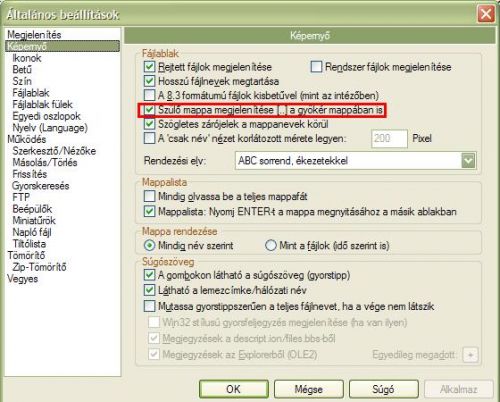Viewport: 500px width, 402px height.
Task: Open the 'Ikonok' settings page
Action: (27, 58)
